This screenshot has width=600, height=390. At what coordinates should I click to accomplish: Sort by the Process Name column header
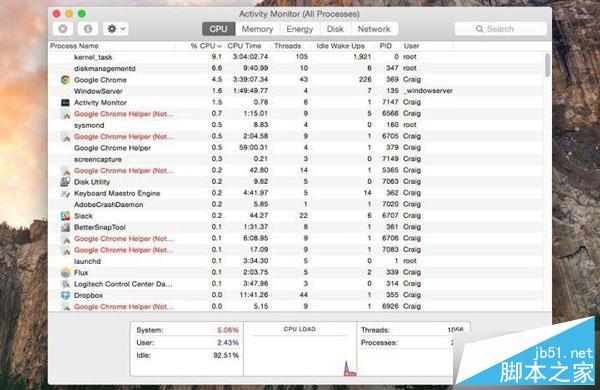pos(74,46)
